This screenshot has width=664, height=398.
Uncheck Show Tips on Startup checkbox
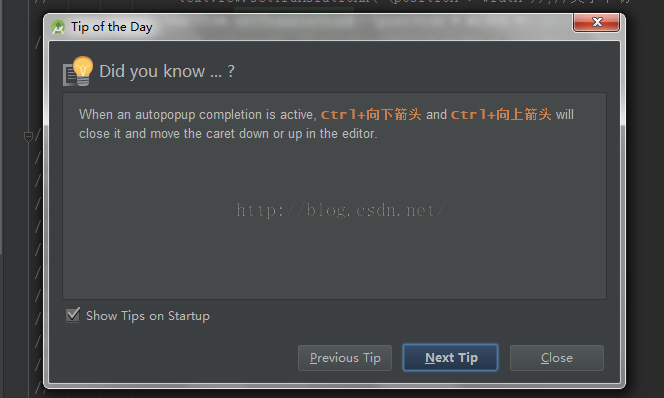[73, 315]
